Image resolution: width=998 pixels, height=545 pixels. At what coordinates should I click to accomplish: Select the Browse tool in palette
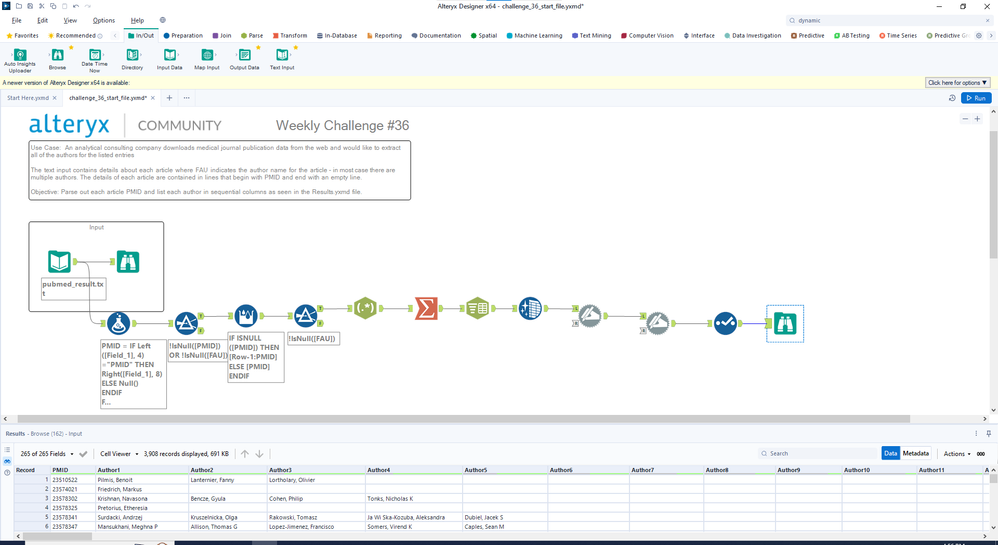[x=57, y=59]
